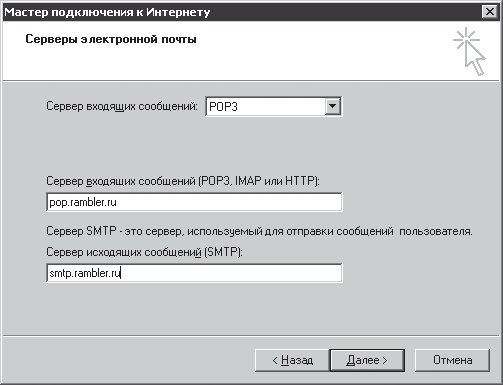This screenshot has height=385, width=503.
Task: Focus the pop.rambler.ru incoming server field
Action: 194,202
